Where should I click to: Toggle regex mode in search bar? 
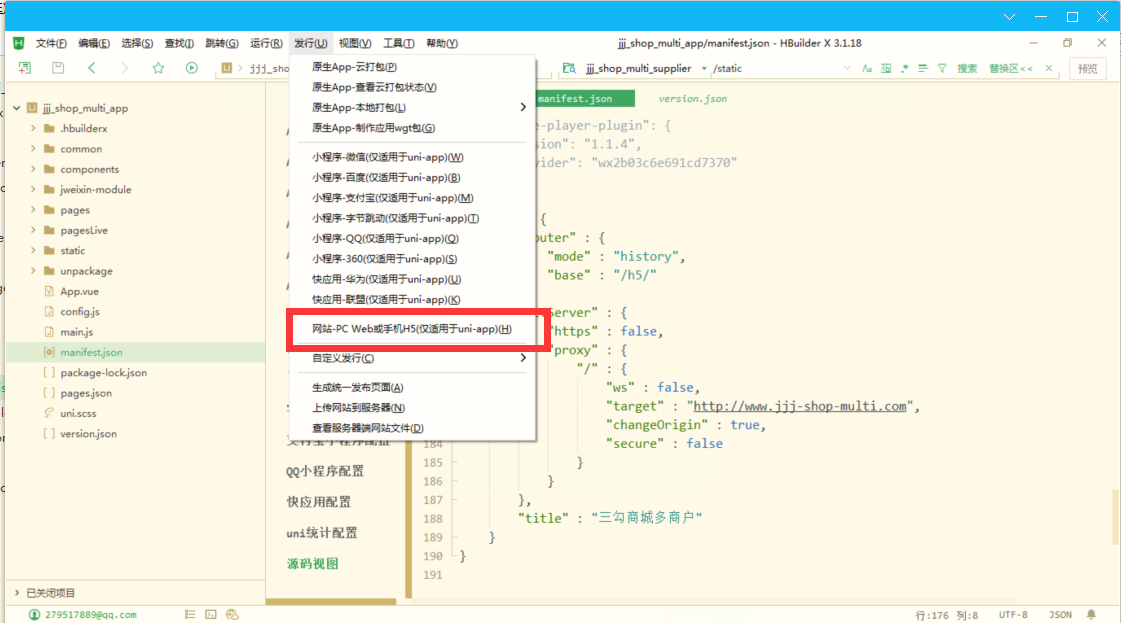(x=904, y=69)
